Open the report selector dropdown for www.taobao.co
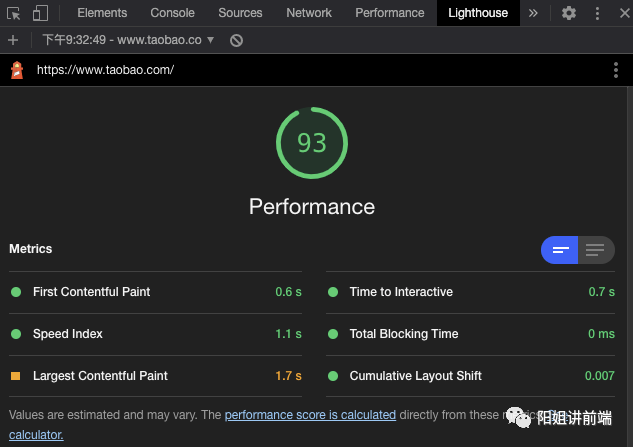Screen dimensions: 633x447 pyautogui.click(x=128, y=40)
